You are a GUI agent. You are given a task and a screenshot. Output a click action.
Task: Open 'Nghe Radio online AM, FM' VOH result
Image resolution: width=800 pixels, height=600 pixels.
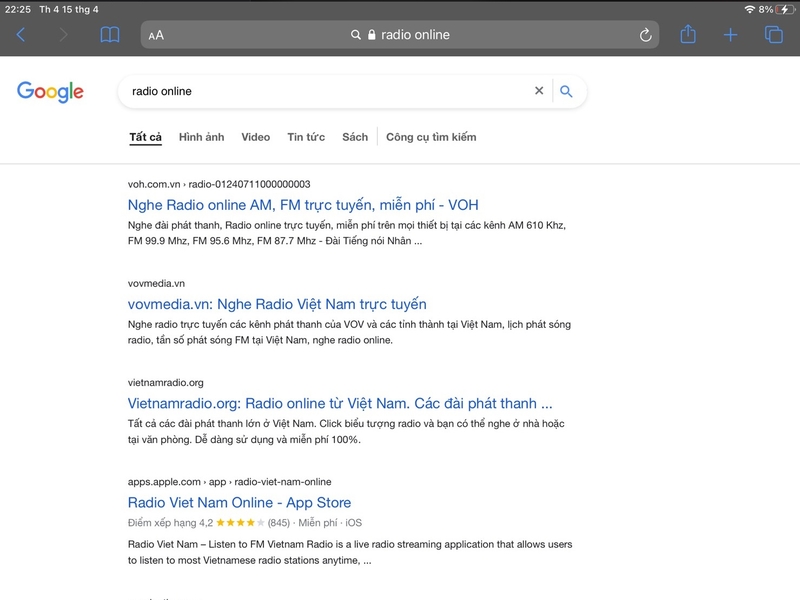tap(303, 205)
